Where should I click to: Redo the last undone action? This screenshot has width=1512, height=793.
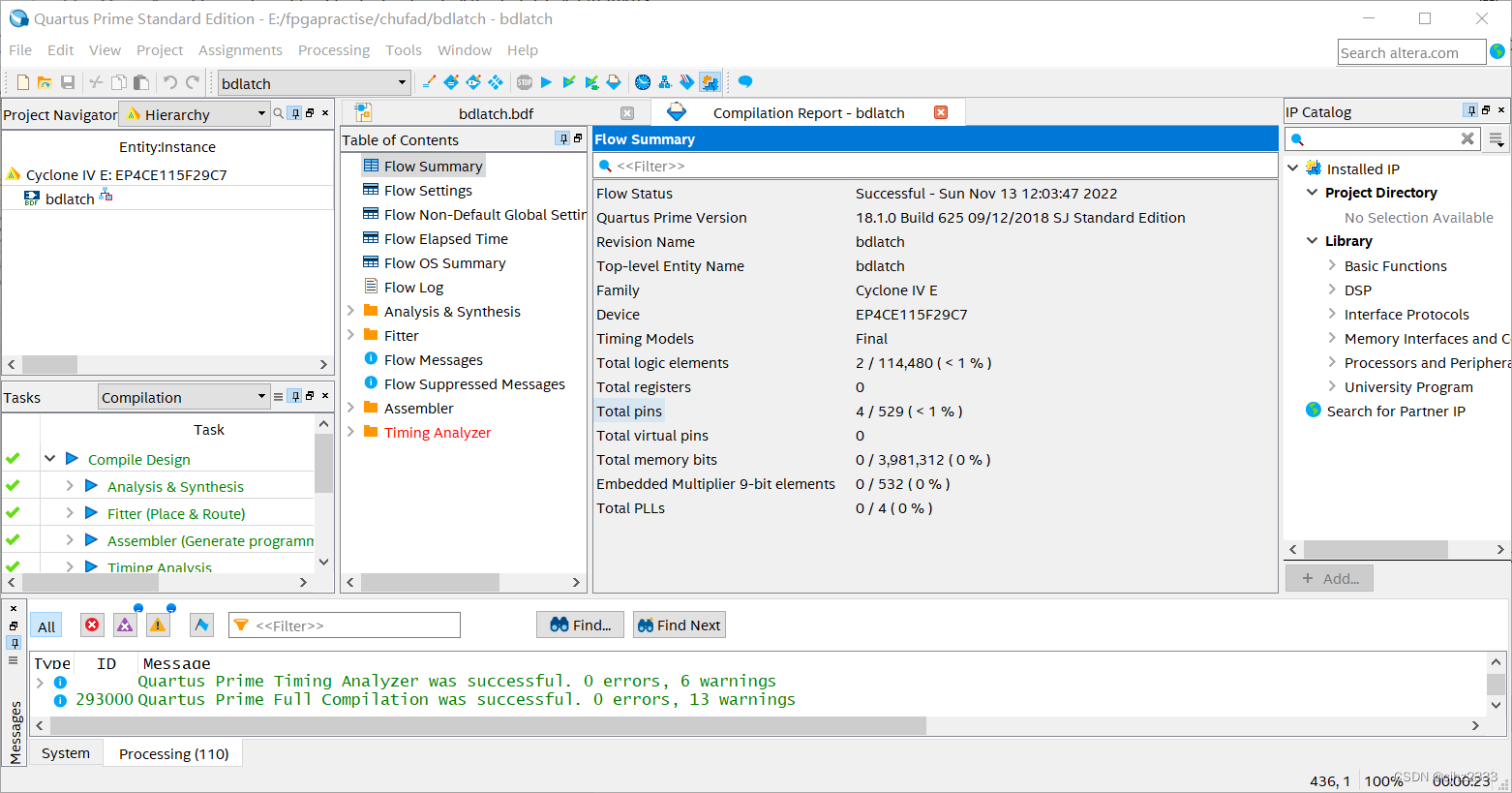pos(193,82)
